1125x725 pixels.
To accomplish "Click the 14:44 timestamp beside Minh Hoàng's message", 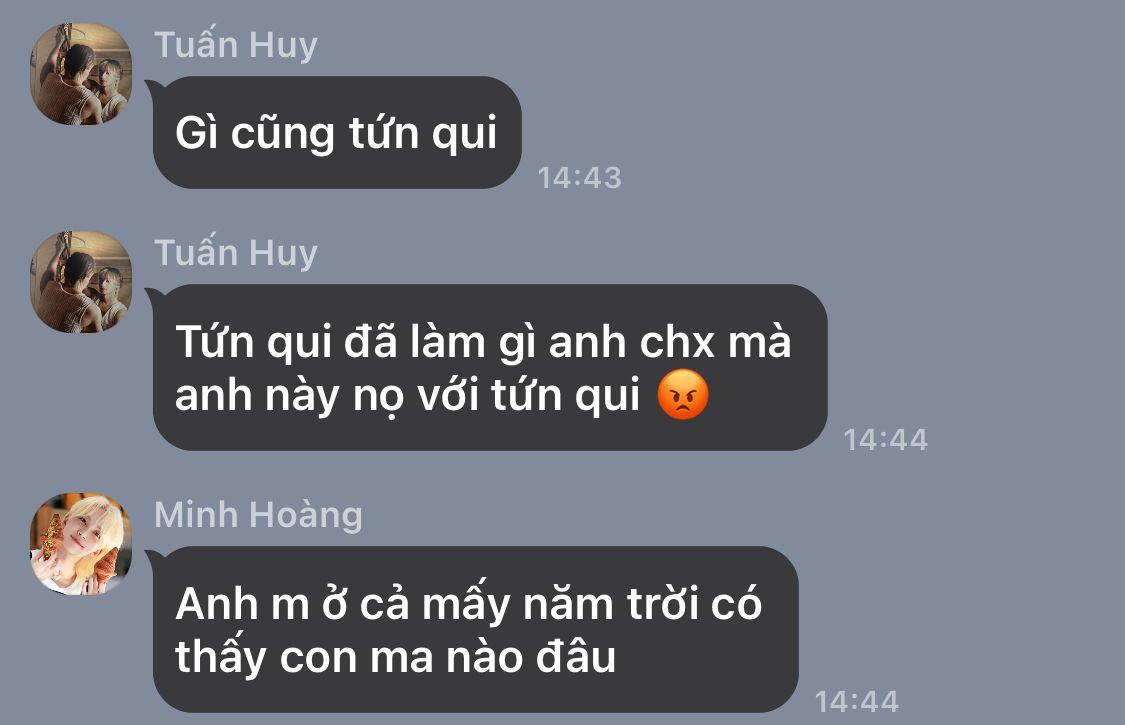I will coord(857,701).
